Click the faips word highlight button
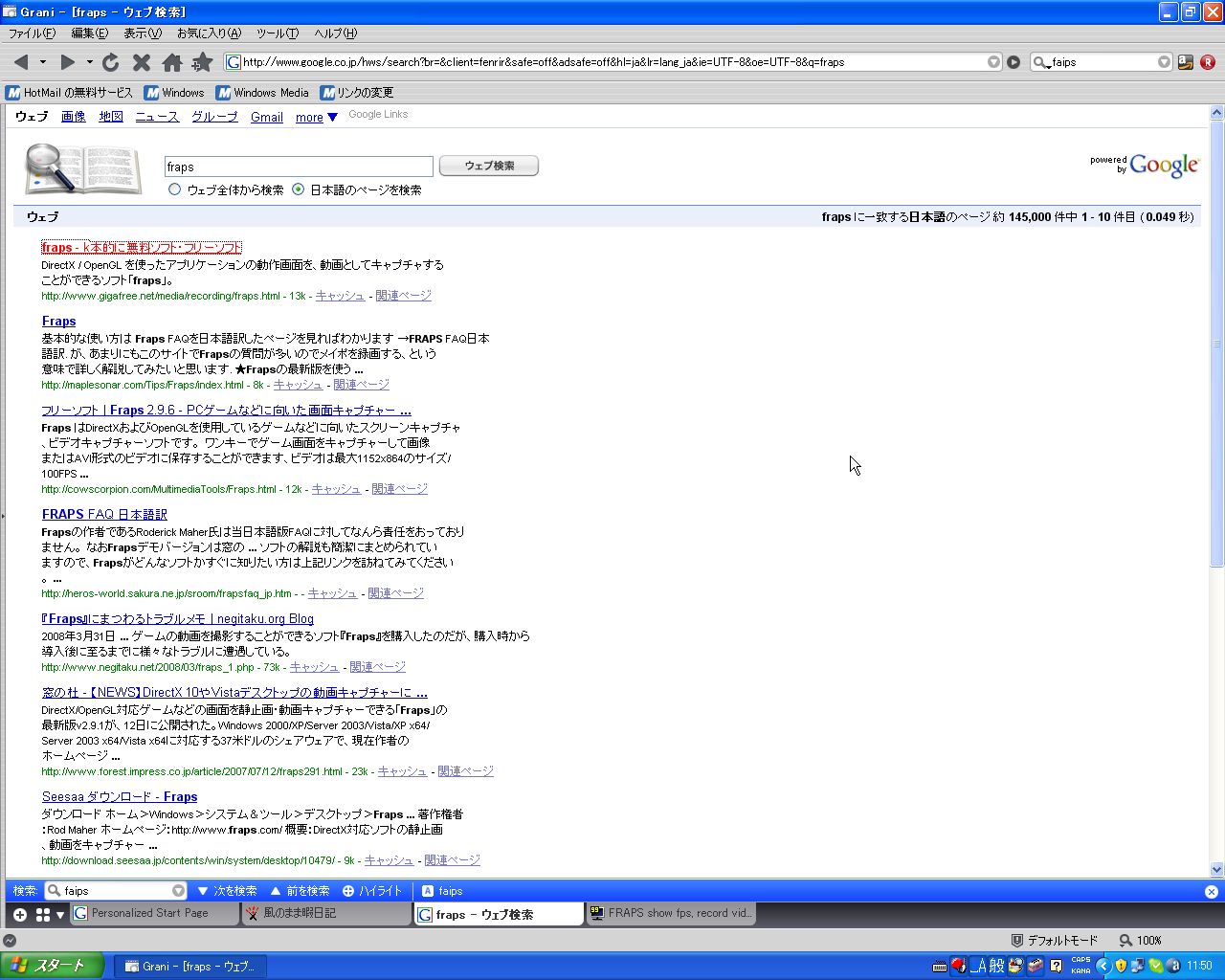This screenshot has width=1225, height=980. tap(442, 891)
